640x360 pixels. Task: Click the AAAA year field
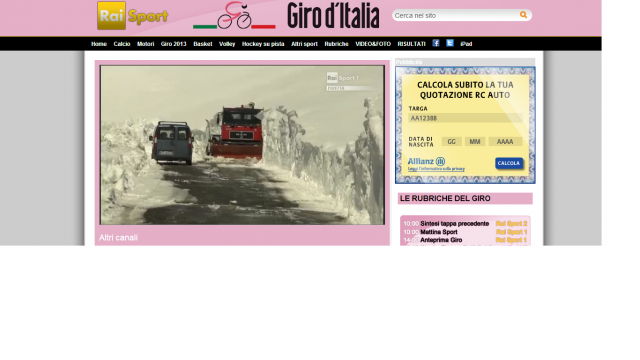[505, 142]
